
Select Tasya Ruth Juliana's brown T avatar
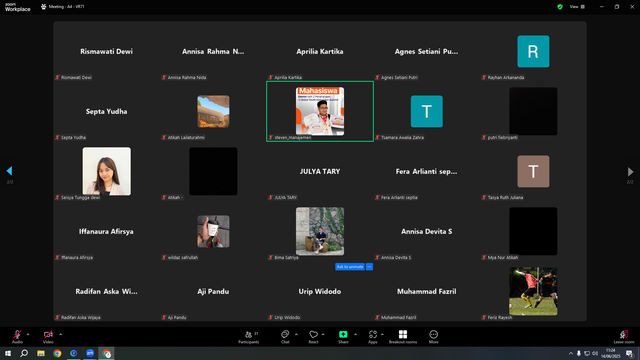(x=533, y=171)
